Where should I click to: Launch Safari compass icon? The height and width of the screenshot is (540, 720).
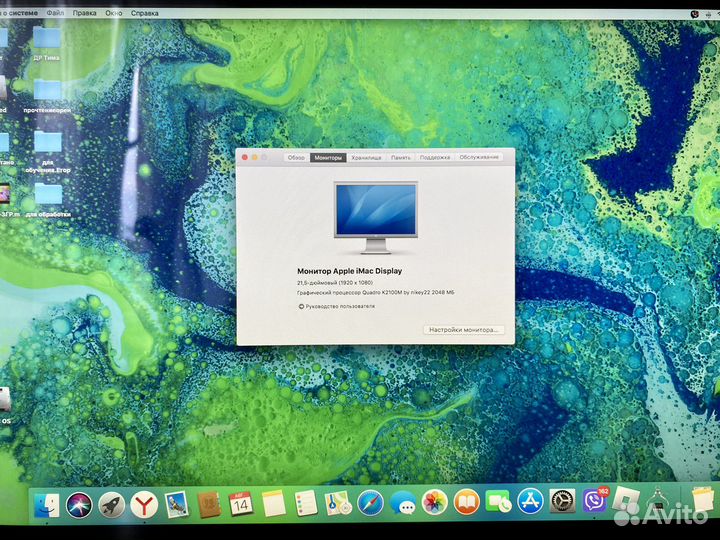click(370, 502)
